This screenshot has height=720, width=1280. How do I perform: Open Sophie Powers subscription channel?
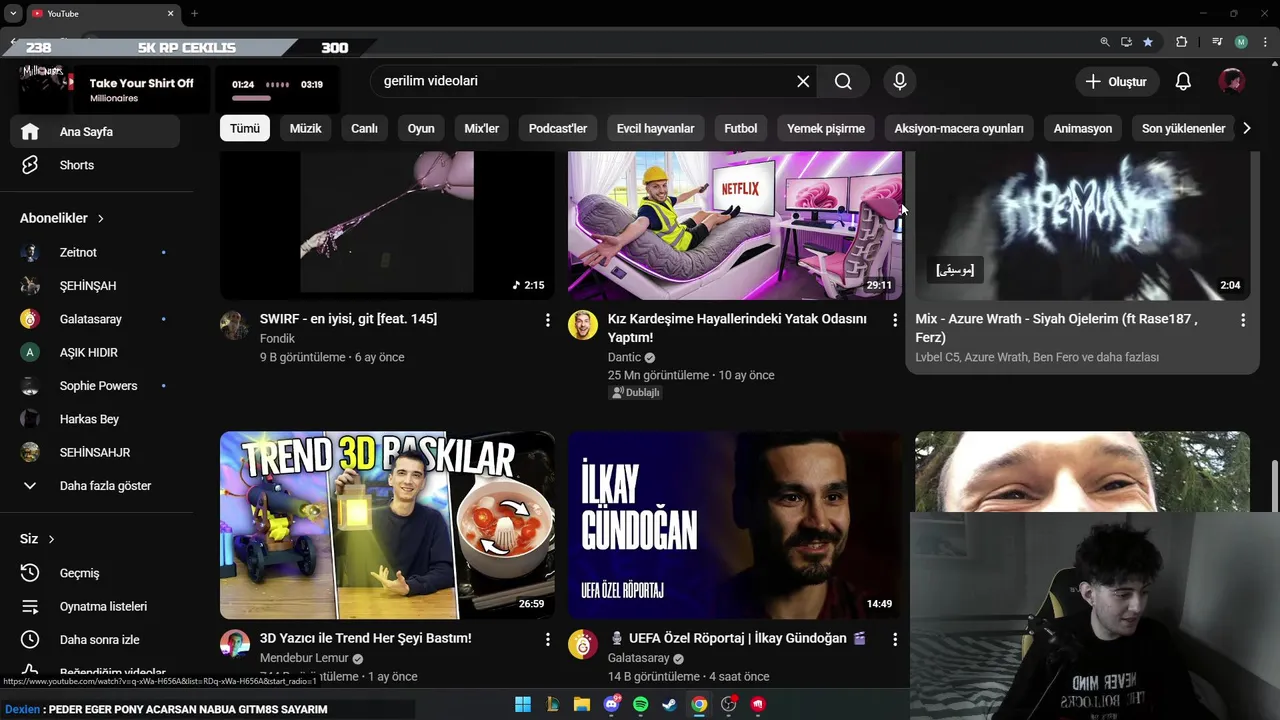tap(95, 385)
